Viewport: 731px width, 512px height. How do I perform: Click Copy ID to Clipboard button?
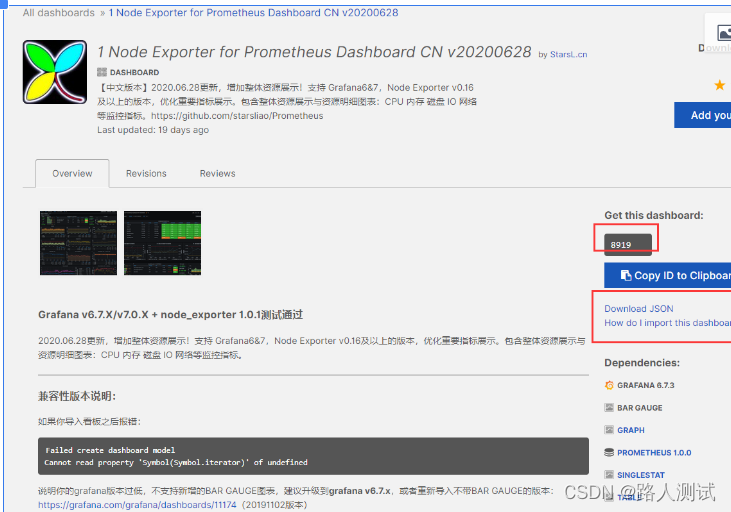[x=668, y=275]
